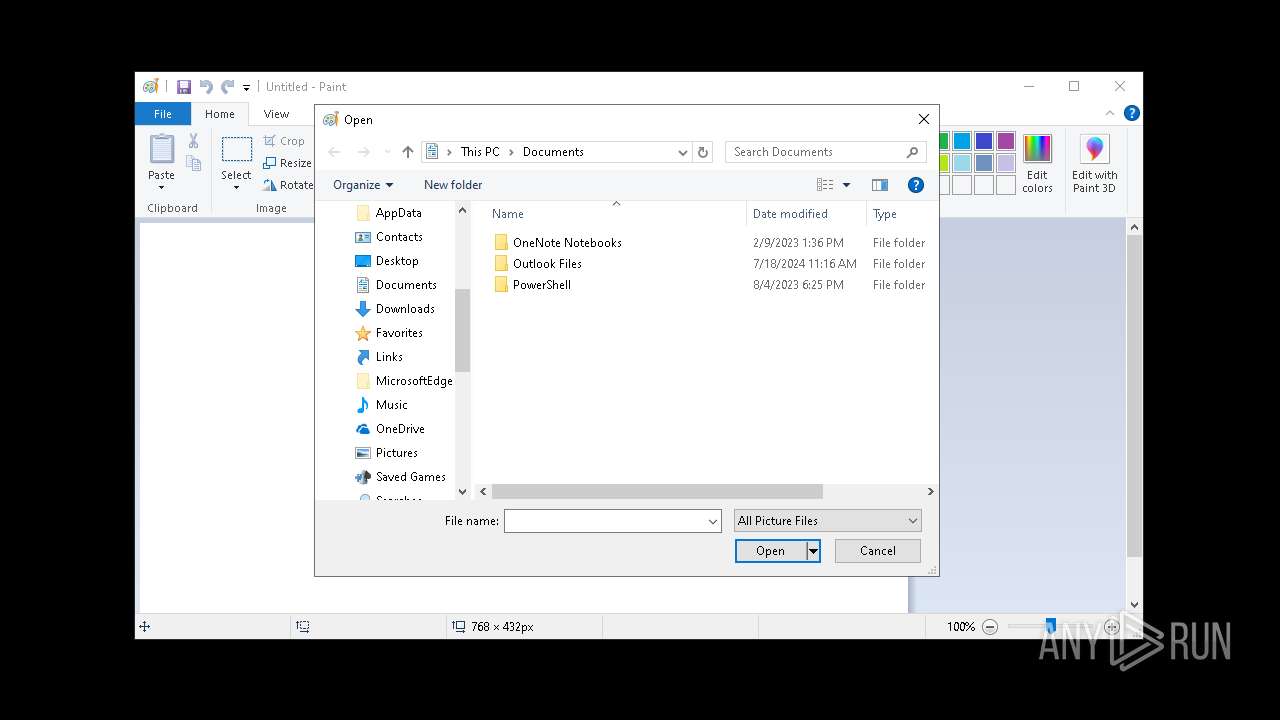Image resolution: width=1280 pixels, height=720 pixels.
Task: Click the Open button split dropdown arrow
Action: click(x=813, y=551)
